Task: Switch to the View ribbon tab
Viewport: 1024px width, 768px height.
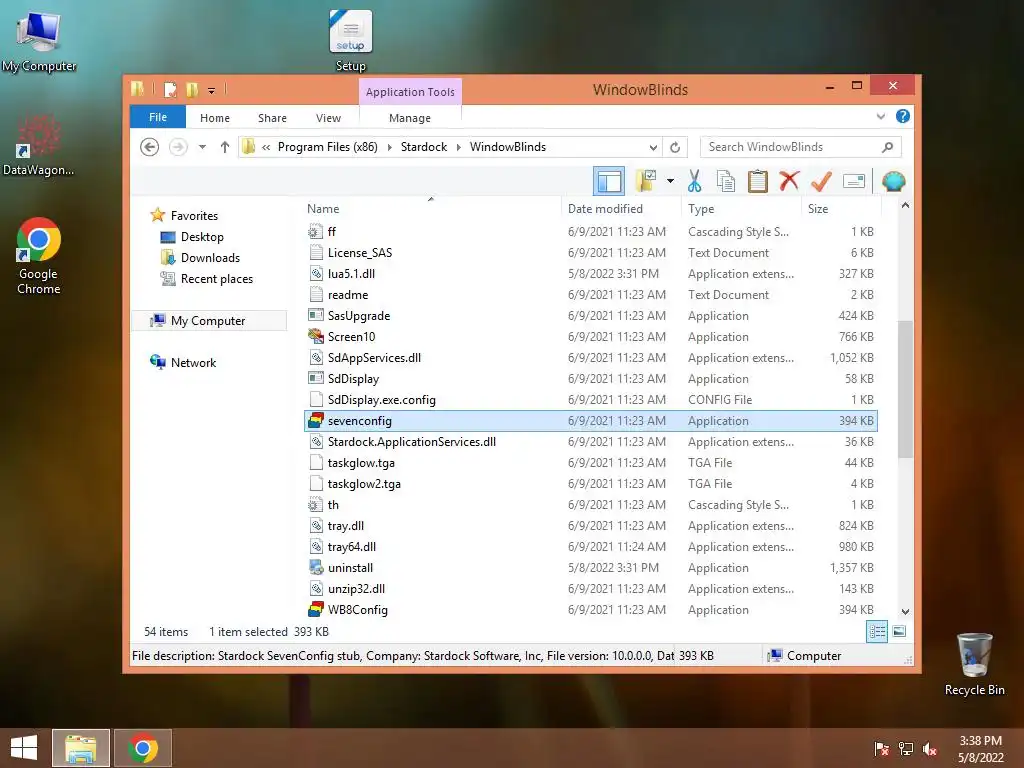Action: click(x=328, y=118)
